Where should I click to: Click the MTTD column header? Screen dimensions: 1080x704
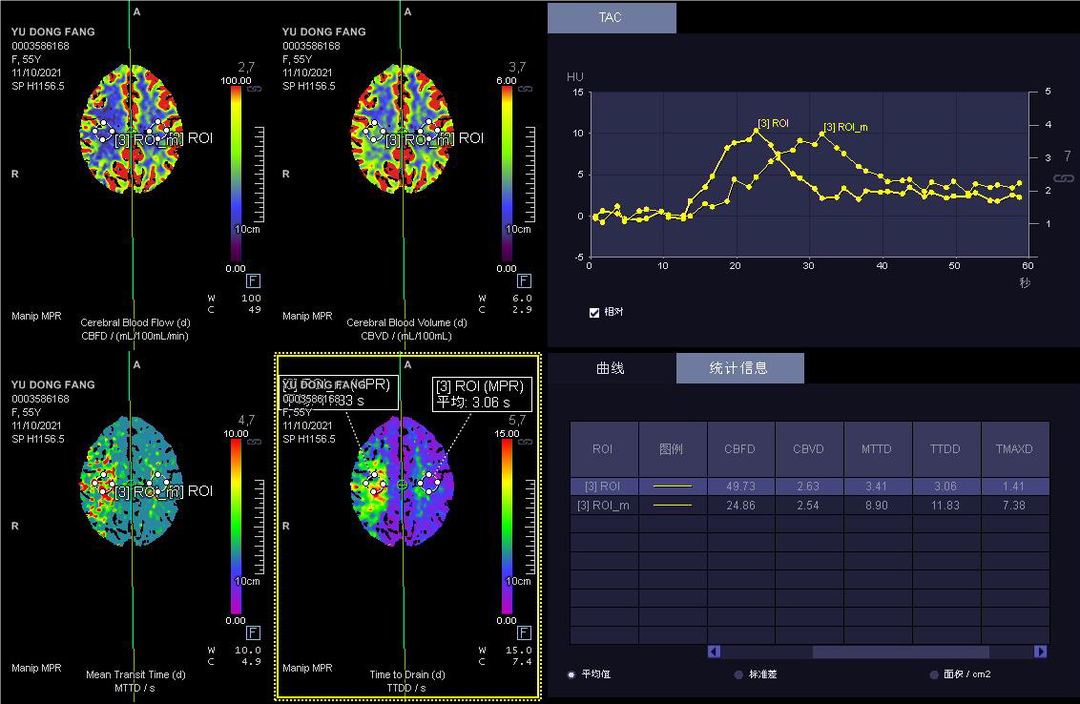point(877,449)
